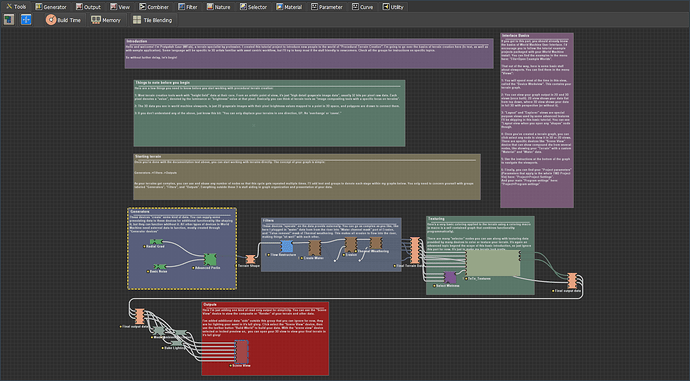This screenshot has height=381, width=690.
Task: Select the red Outputs group header
Action: pos(210,304)
